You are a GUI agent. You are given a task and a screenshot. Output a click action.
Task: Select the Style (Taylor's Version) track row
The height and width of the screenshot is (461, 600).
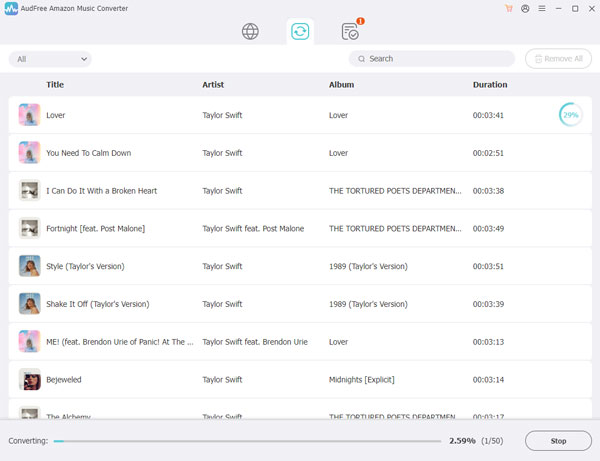[x=300, y=266]
